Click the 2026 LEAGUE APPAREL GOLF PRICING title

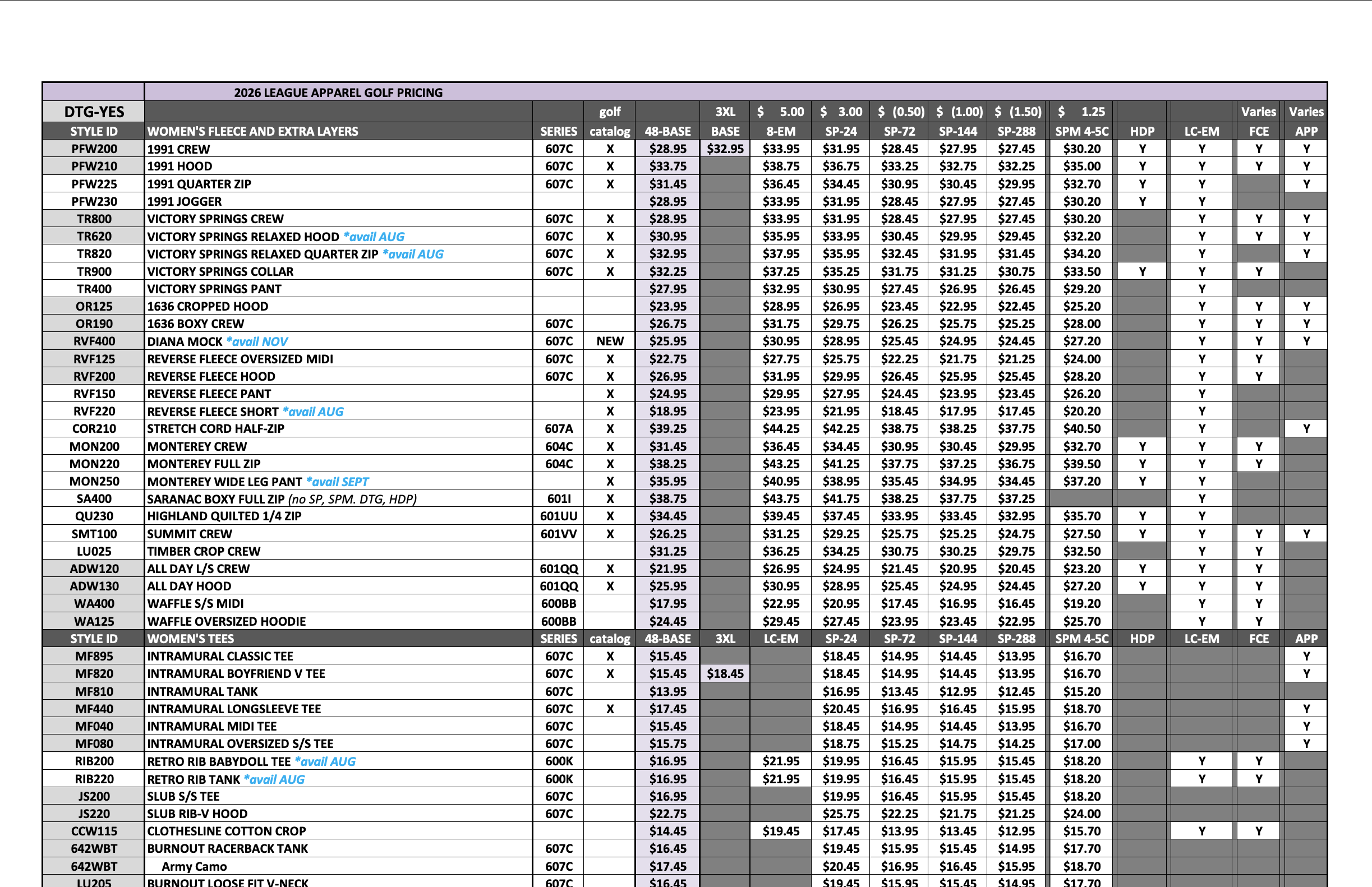[x=338, y=92]
